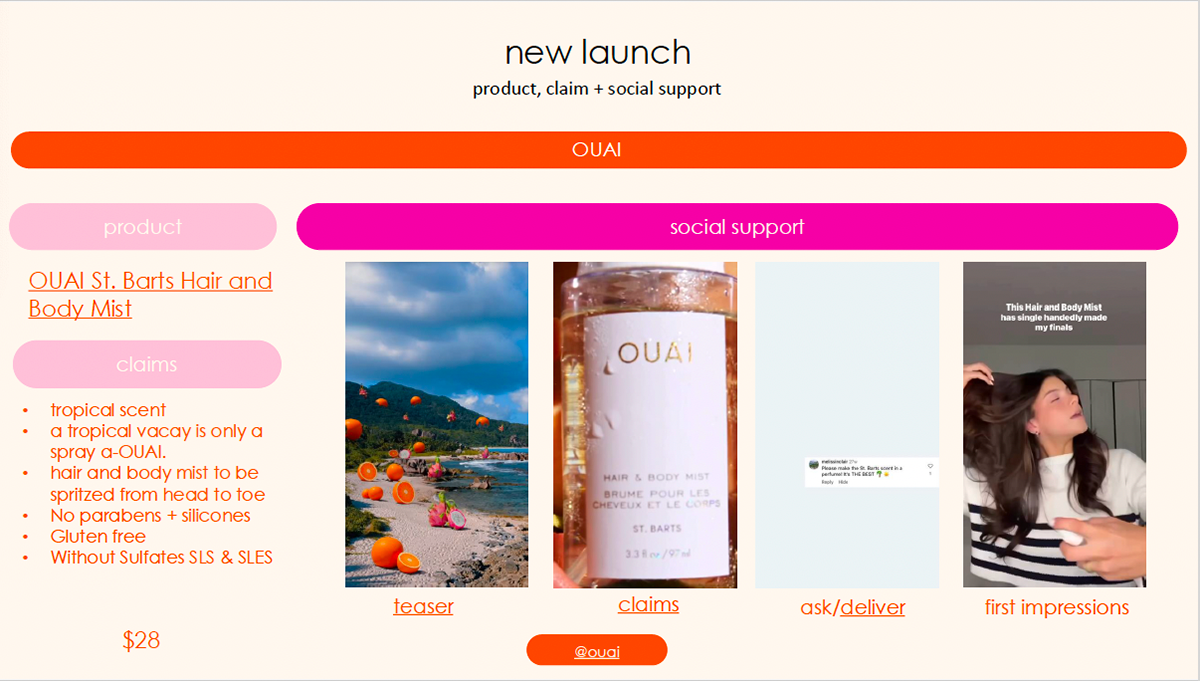Select the new launch title text
This screenshot has height=681, width=1200.
pos(597,52)
